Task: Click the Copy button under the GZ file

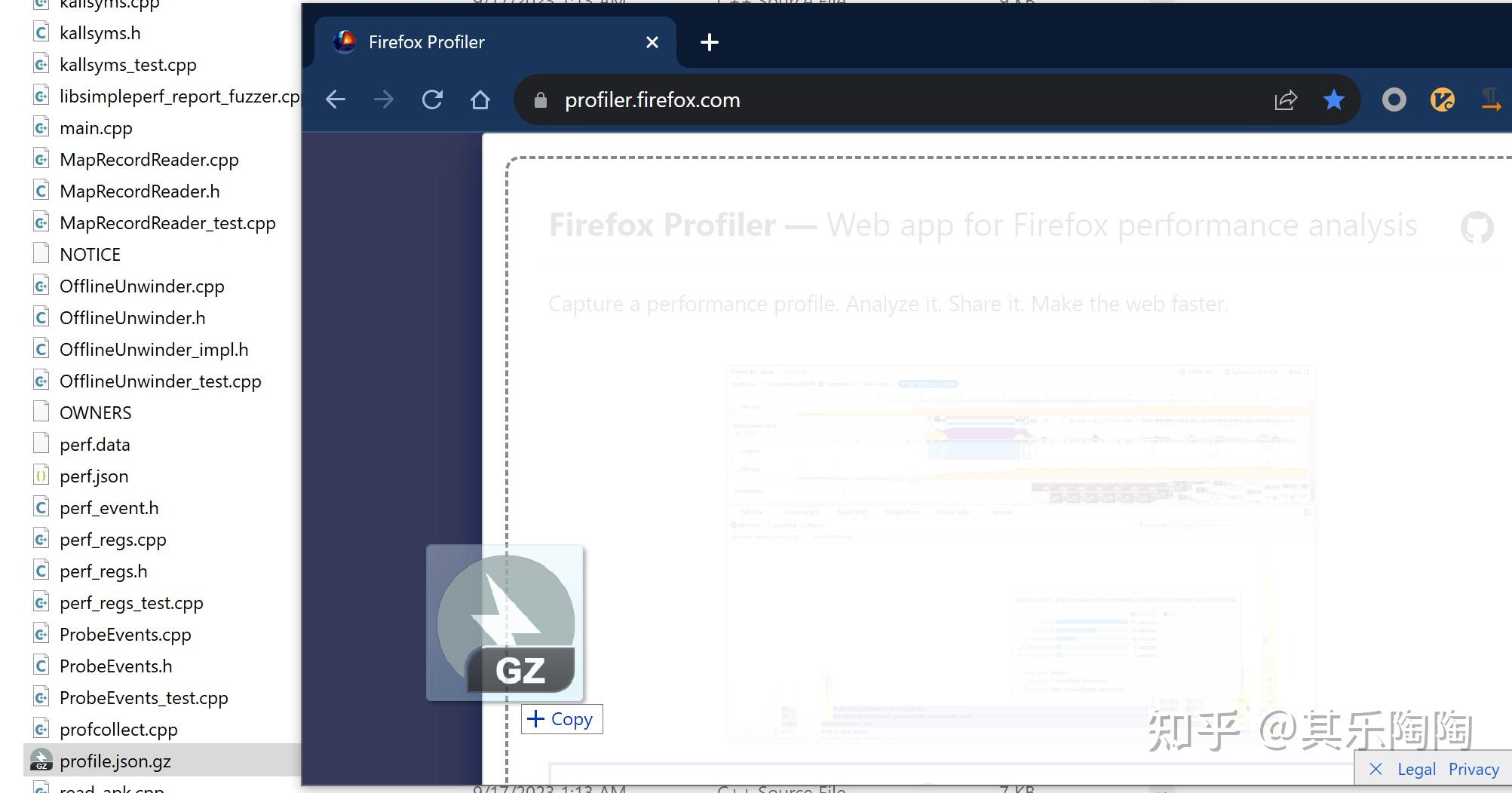Action: coord(561,718)
